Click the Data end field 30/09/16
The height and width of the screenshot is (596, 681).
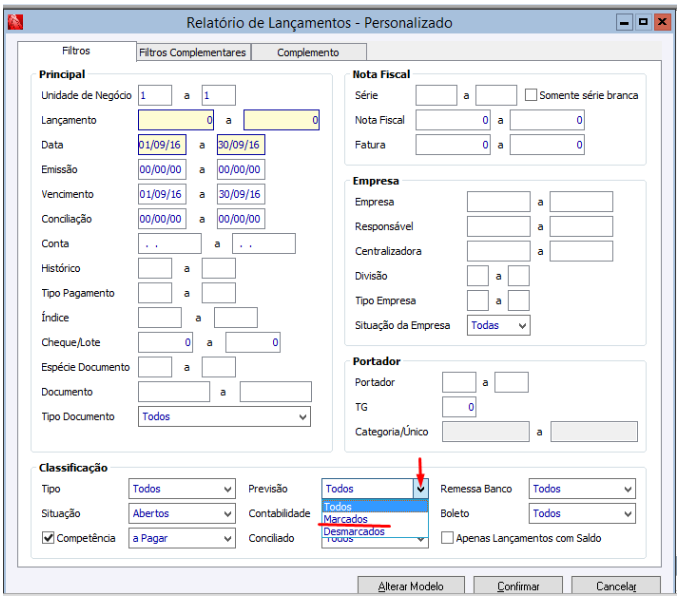point(241,145)
